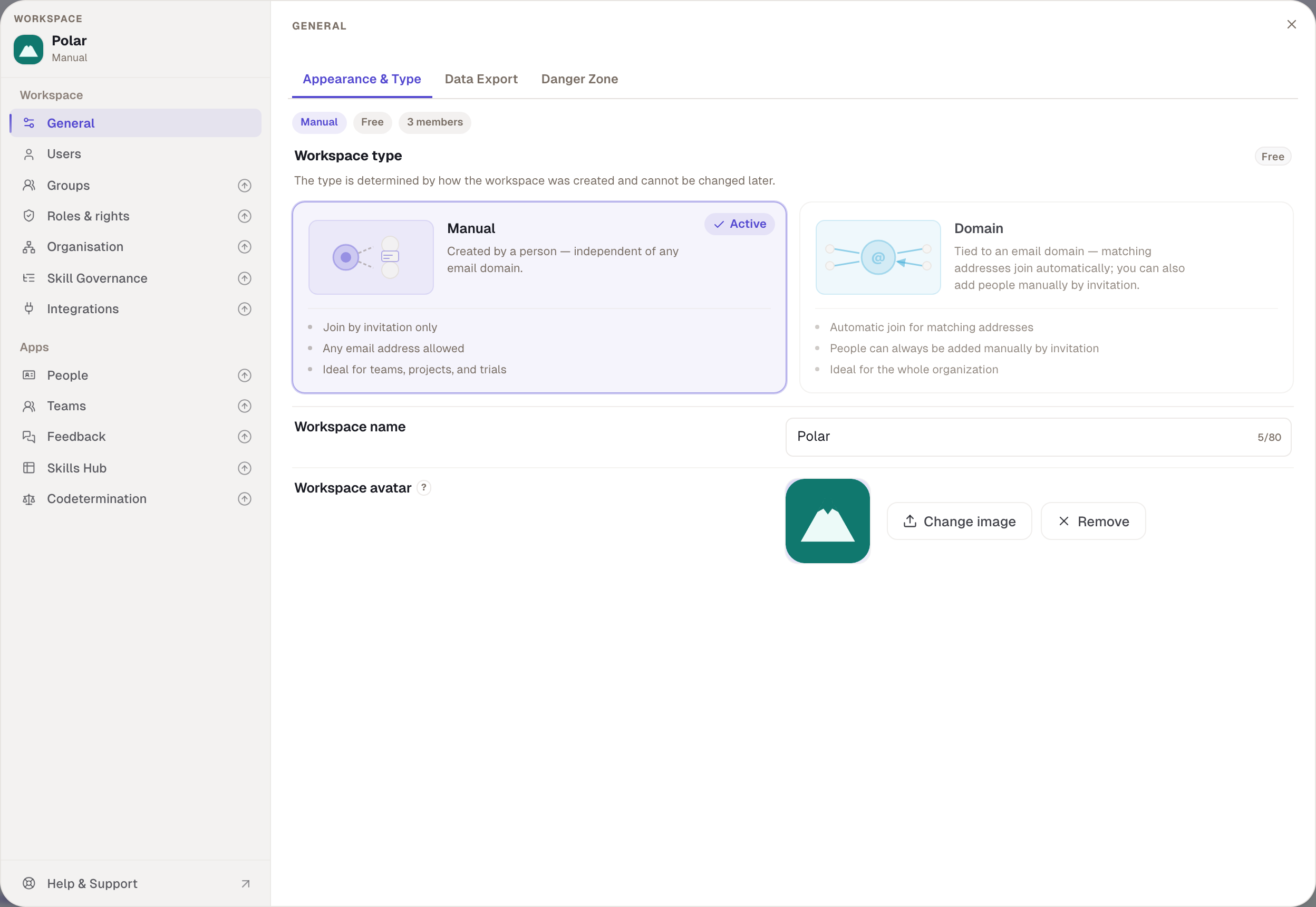Select the Appearance & Type tab
Image resolution: width=1316 pixels, height=907 pixels.
click(x=362, y=79)
